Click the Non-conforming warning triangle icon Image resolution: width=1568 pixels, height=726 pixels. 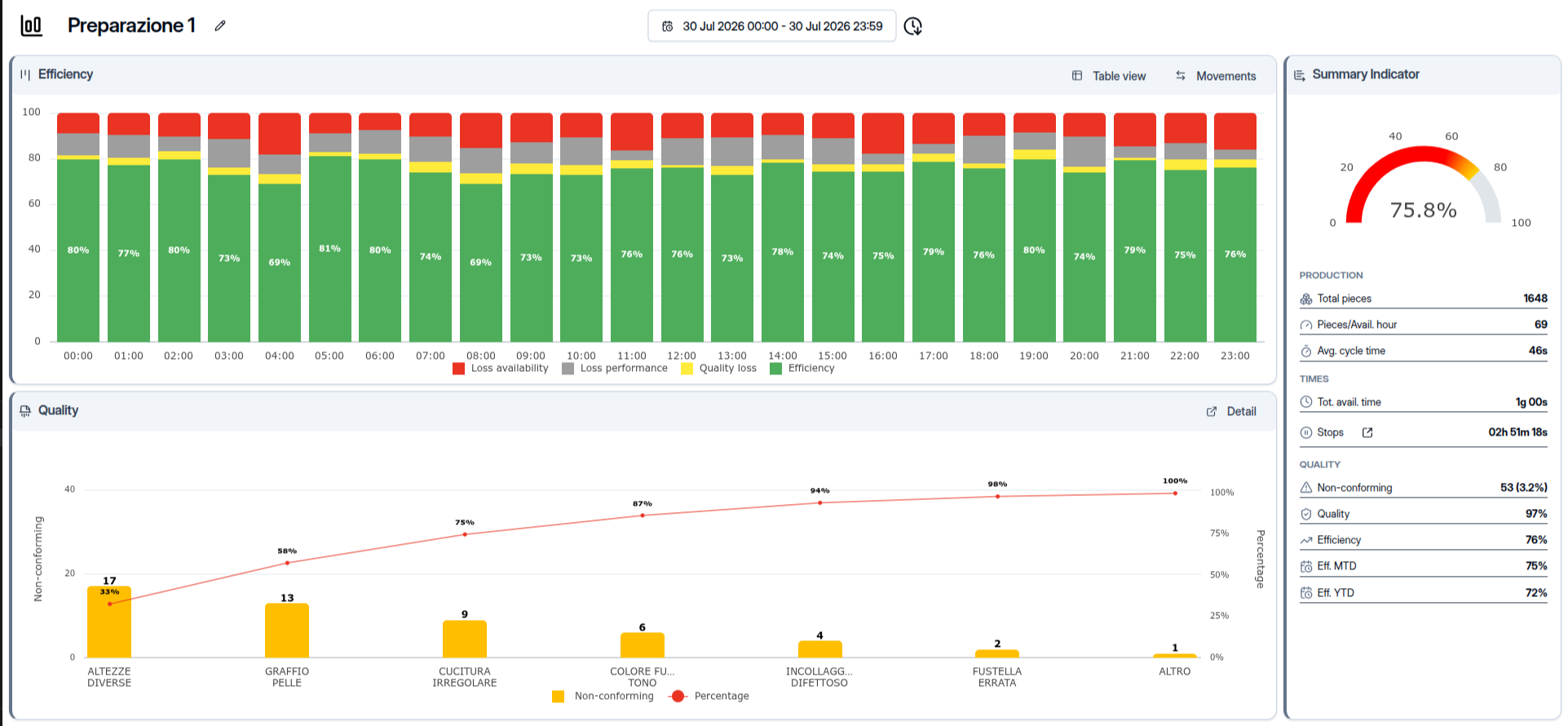pos(1306,488)
